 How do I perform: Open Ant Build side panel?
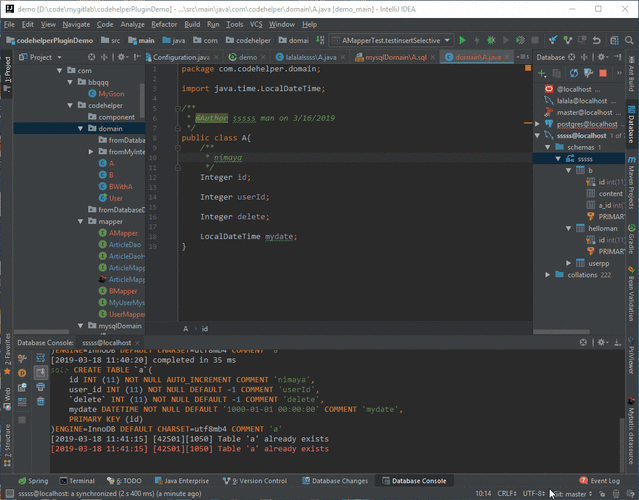[631, 74]
